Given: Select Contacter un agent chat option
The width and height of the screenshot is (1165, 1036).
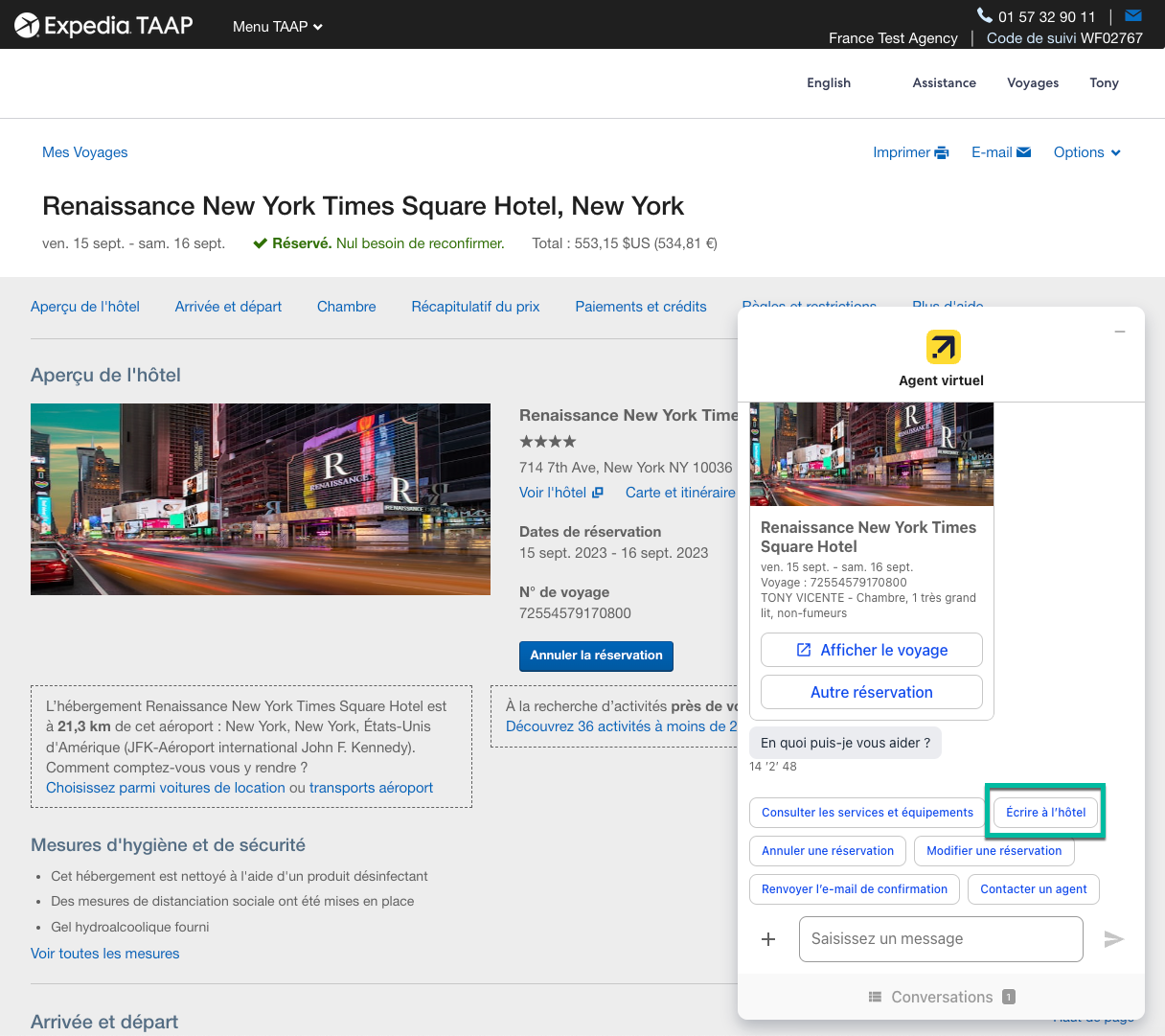Looking at the screenshot, I should [1034, 889].
